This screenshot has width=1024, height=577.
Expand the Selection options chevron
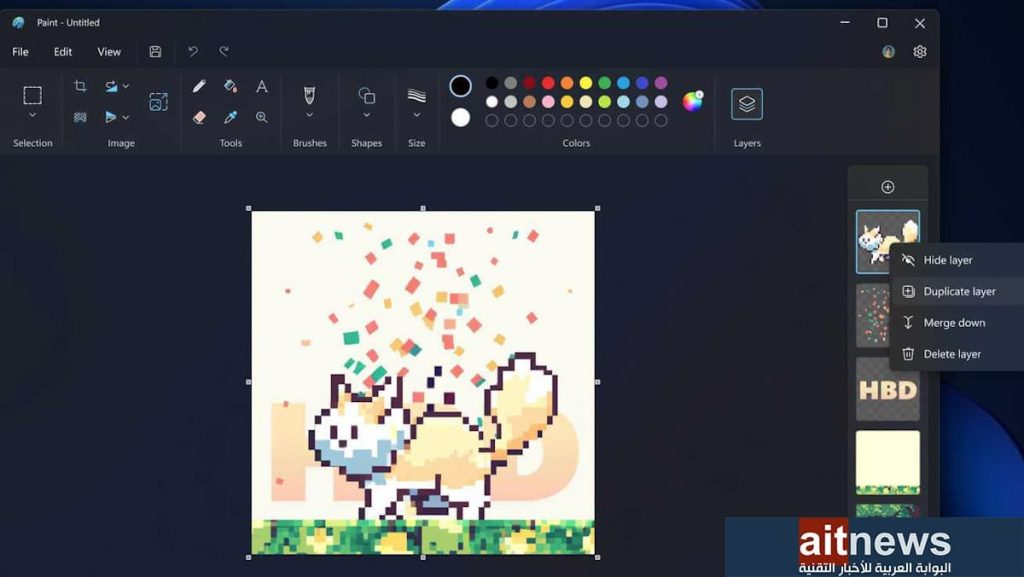click(x=32, y=116)
